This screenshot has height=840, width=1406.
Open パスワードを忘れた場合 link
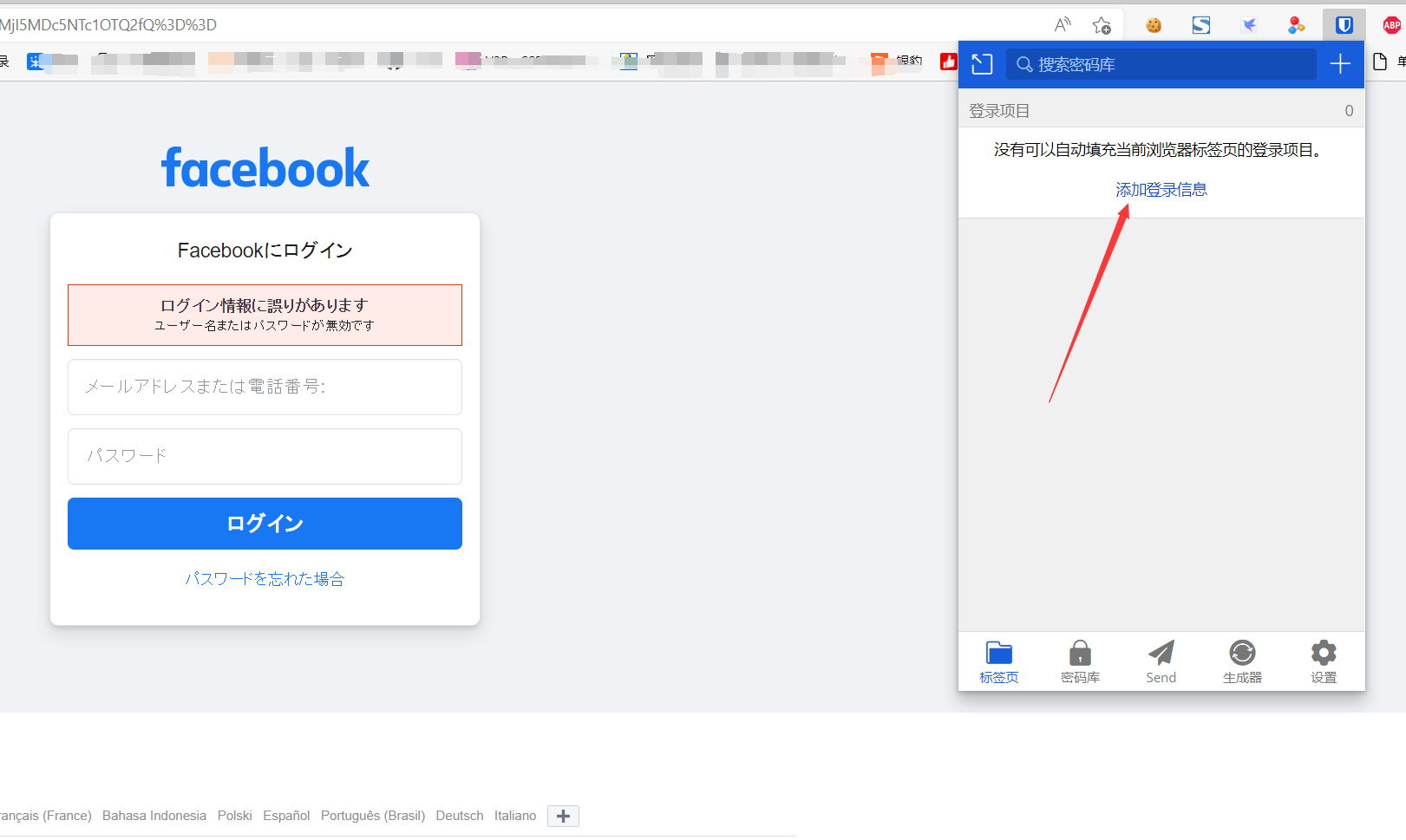[265, 579]
